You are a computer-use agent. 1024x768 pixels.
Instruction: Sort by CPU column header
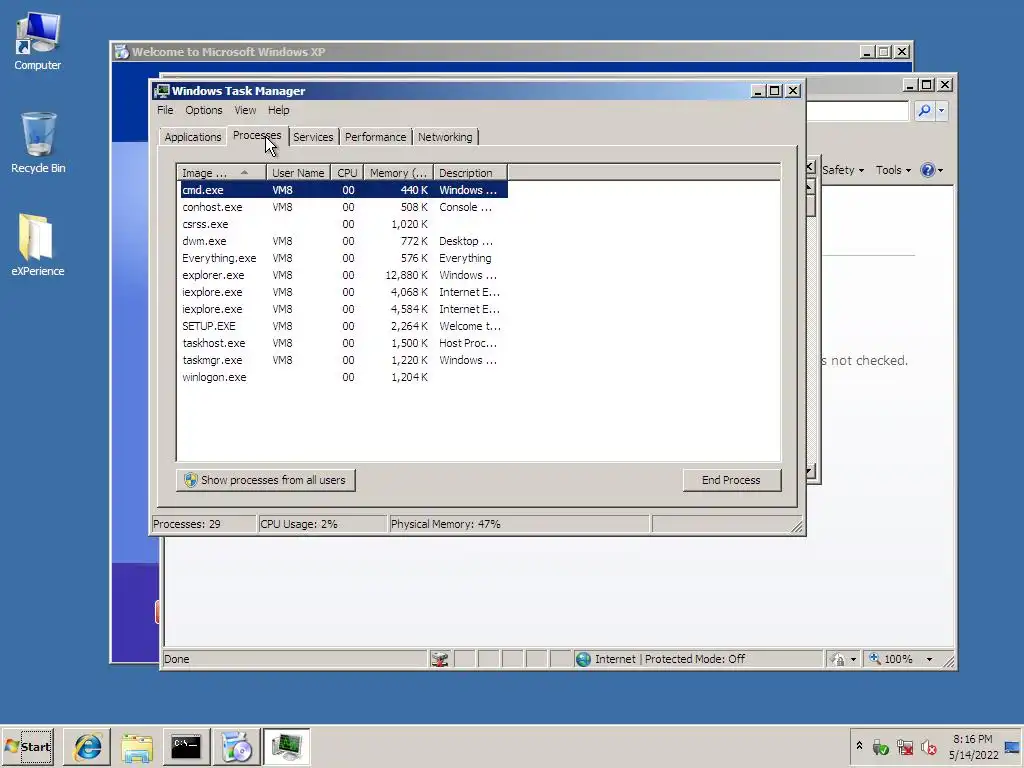[x=347, y=172]
